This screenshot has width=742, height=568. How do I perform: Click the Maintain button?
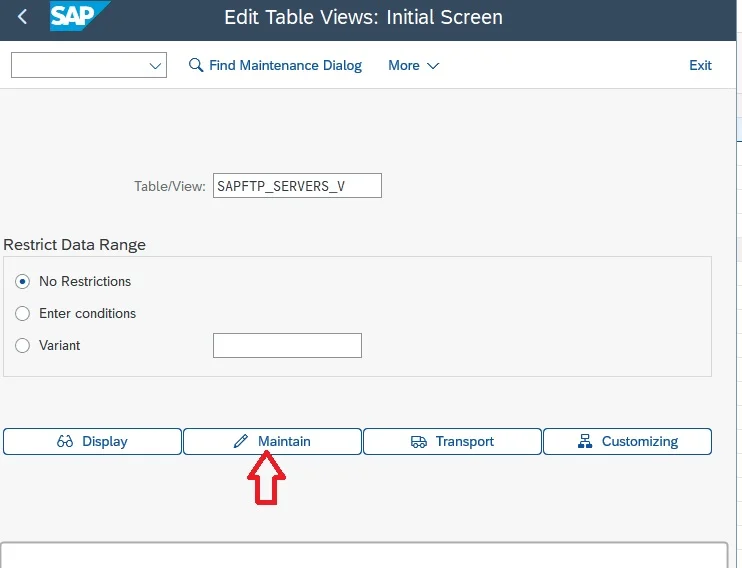272,442
